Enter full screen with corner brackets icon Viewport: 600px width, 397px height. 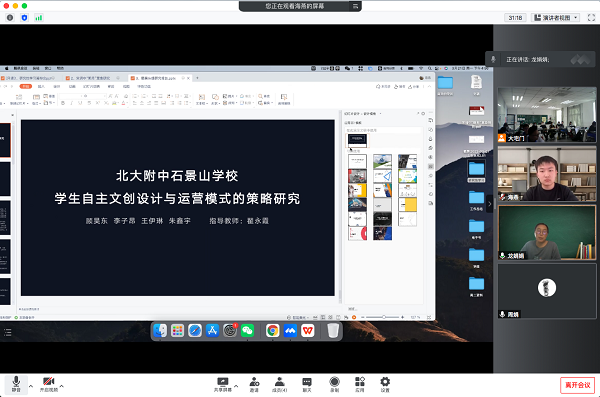point(591,18)
